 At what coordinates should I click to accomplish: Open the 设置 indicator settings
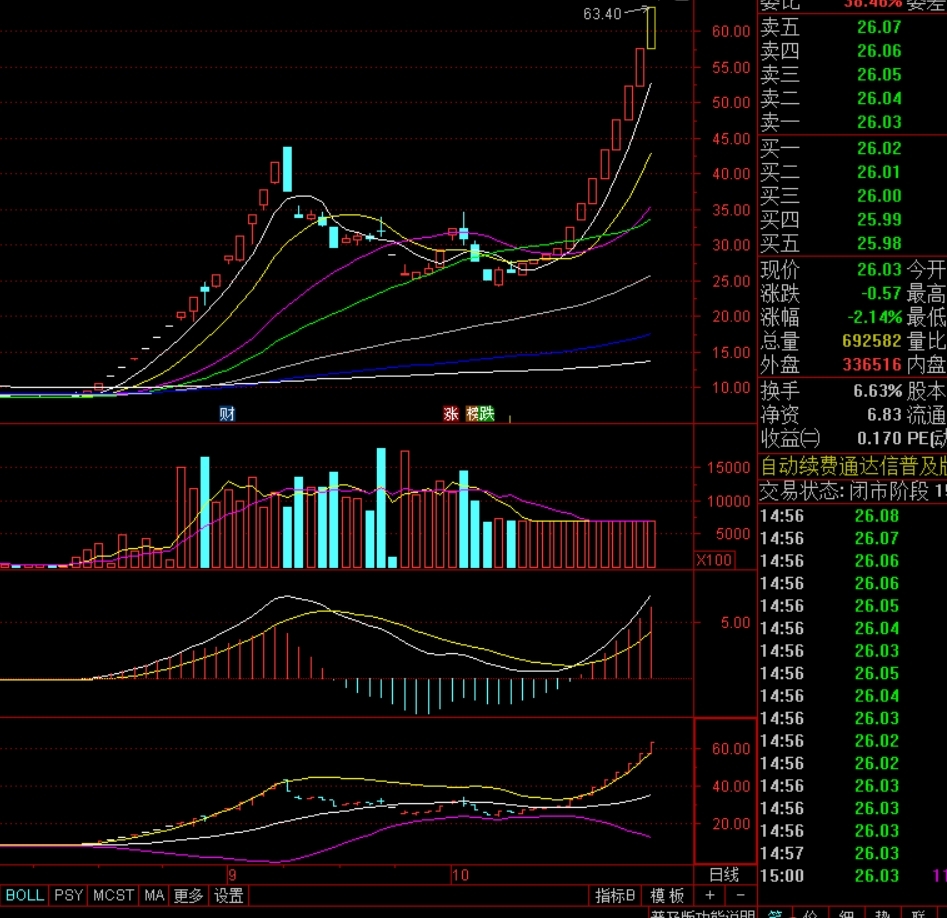click(x=229, y=895)
